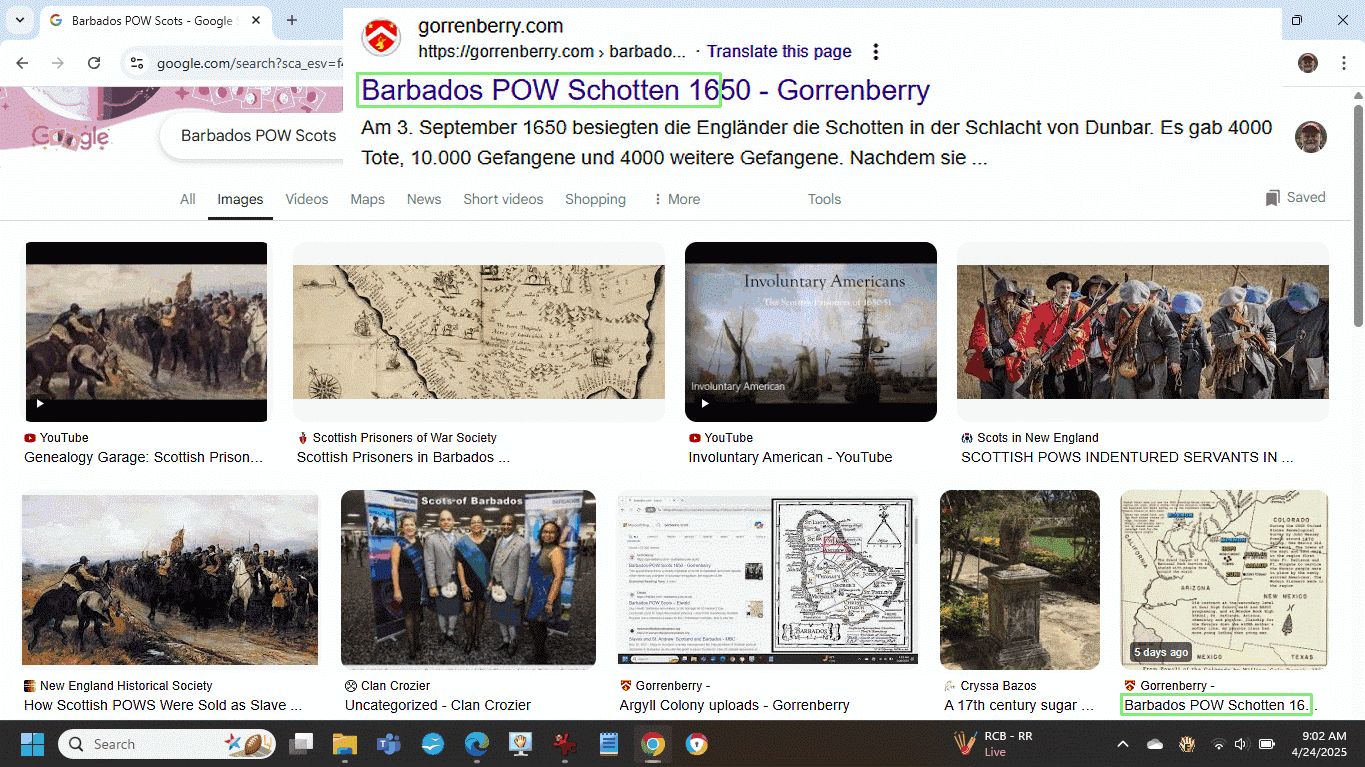Click 'Translate this page' link

point(779,51)
